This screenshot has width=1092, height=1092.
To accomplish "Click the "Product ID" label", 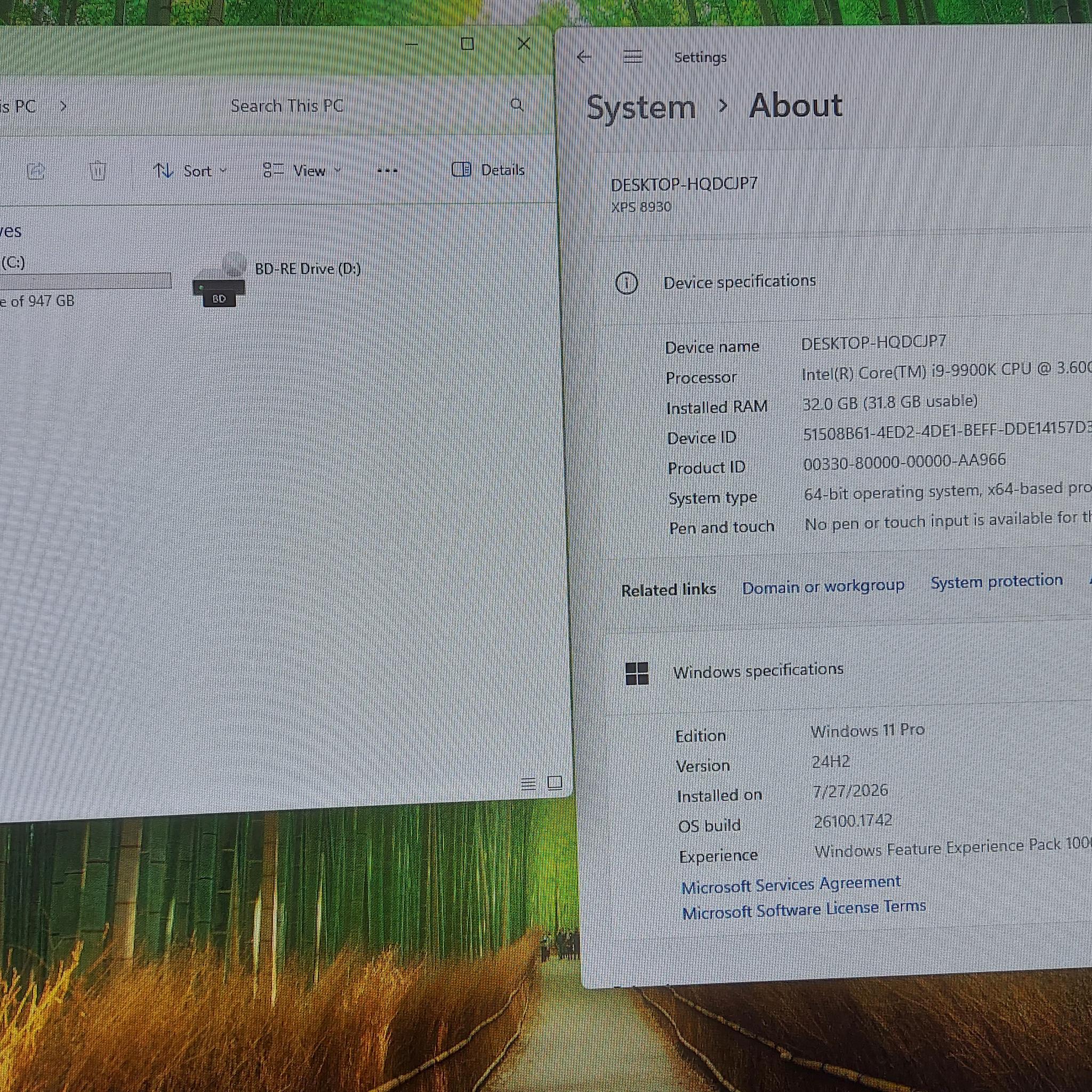I will (706, 468).
